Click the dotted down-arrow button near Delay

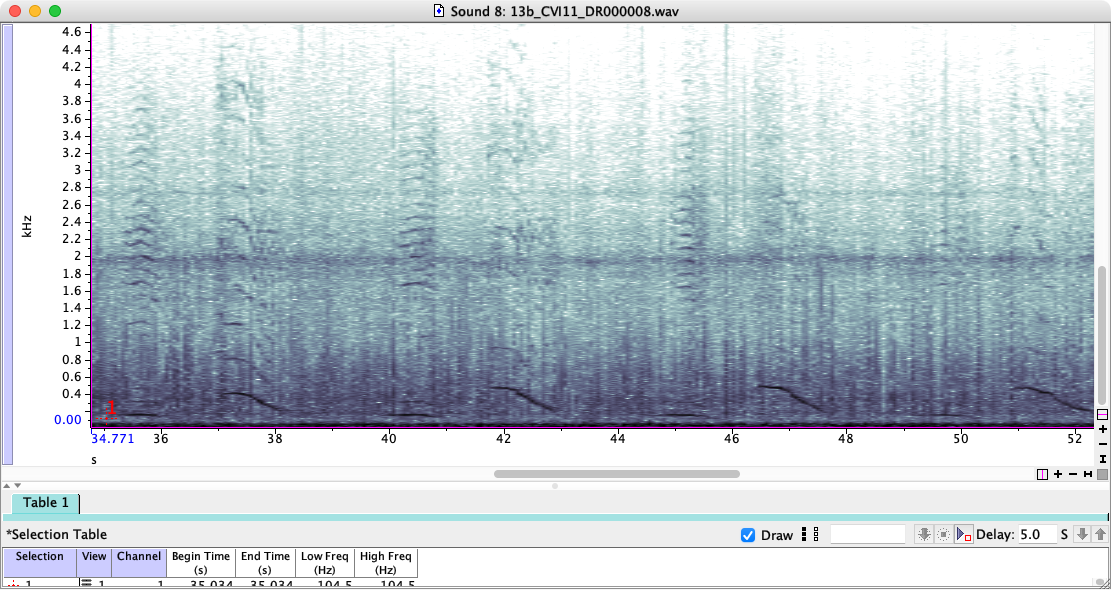[x=923, y=535]
